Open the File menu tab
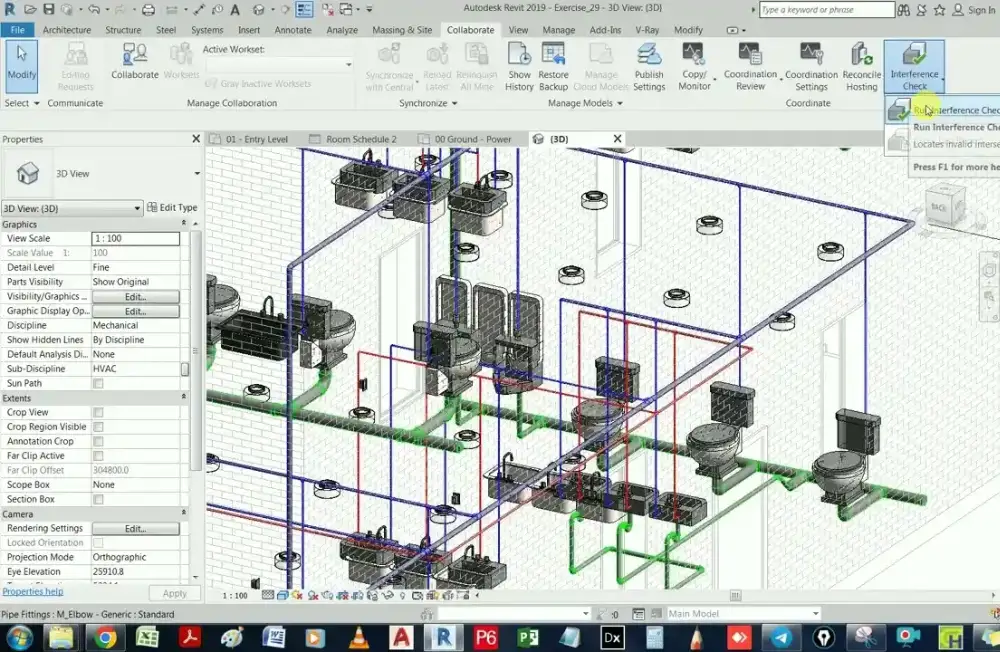The image size is (1000, 652). [17, 30]
